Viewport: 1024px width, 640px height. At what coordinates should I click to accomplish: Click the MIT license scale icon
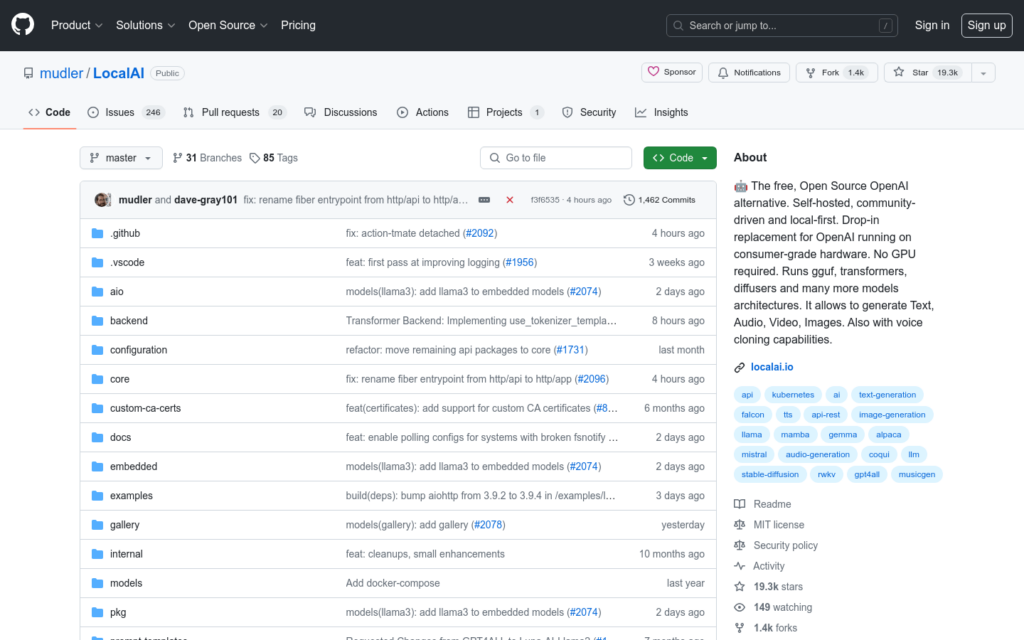(739, 524)
